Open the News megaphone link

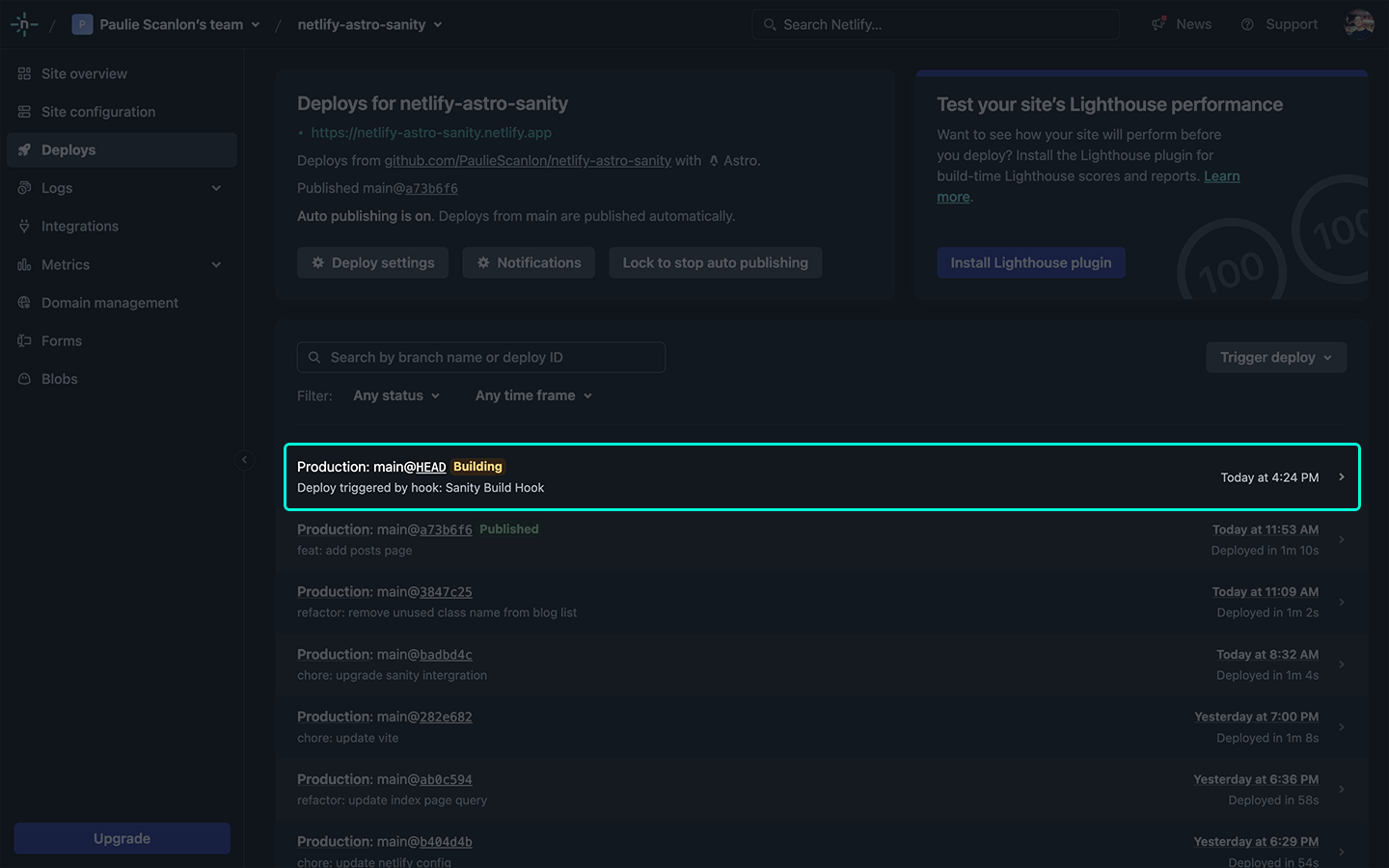coord(1182,24)
